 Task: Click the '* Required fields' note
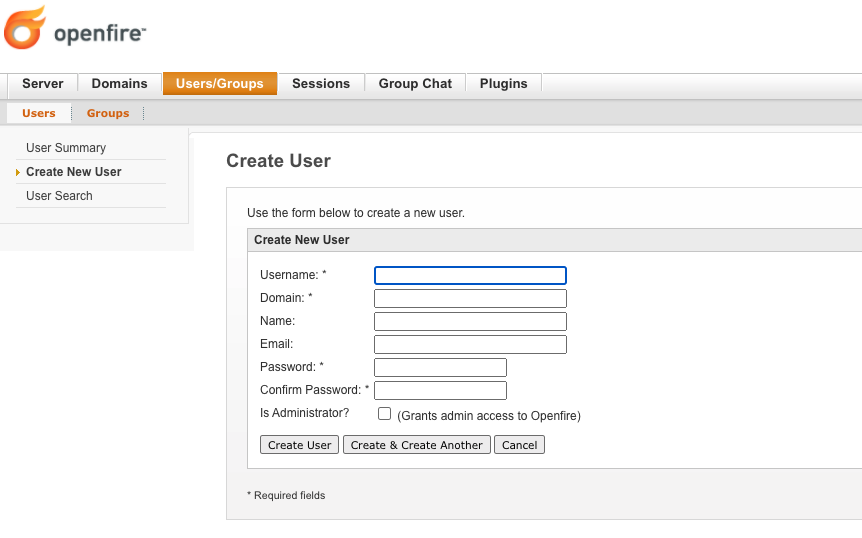click(286, 496)
